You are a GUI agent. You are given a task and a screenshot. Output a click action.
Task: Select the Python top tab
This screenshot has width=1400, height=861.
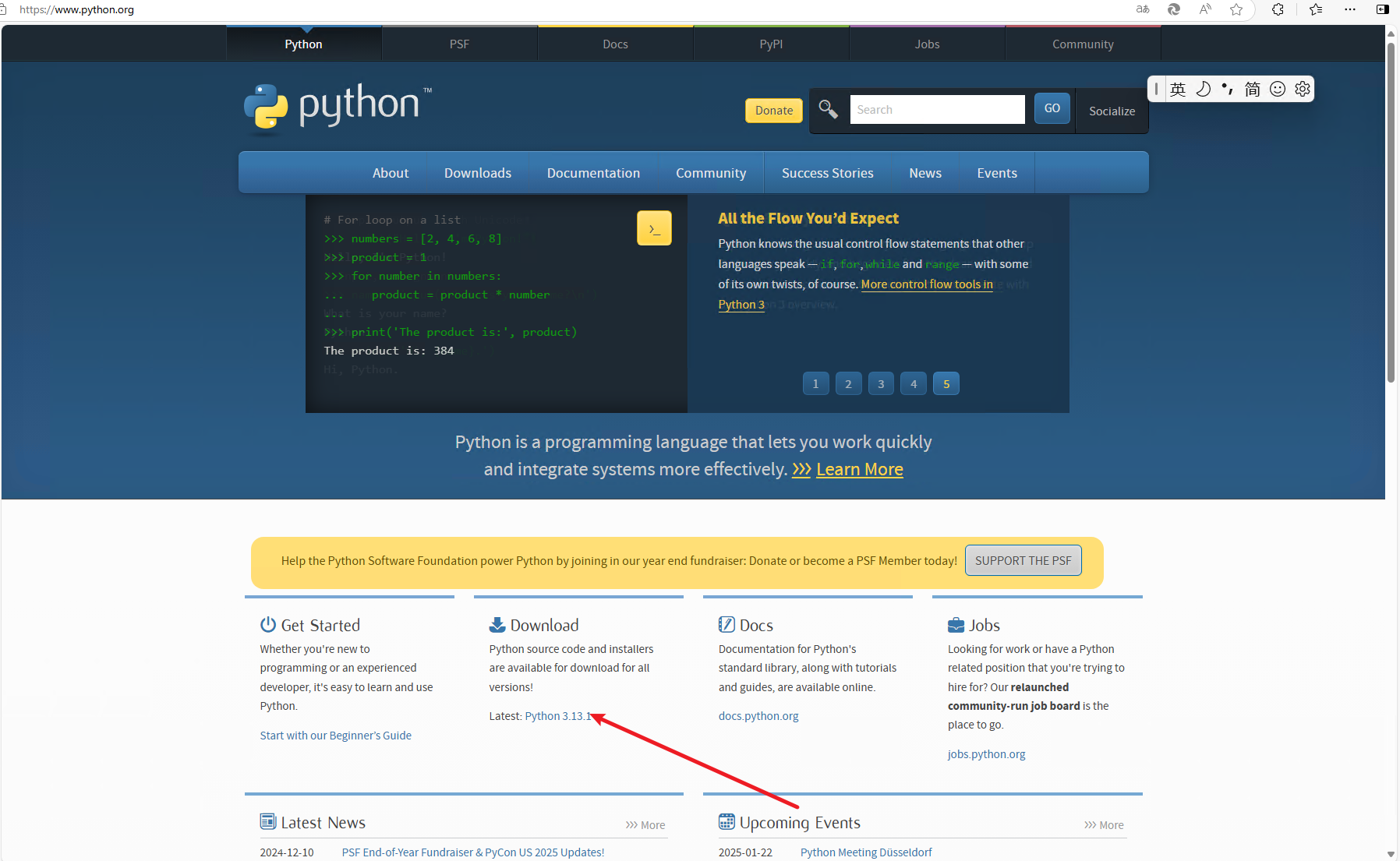tap(304, 44)
